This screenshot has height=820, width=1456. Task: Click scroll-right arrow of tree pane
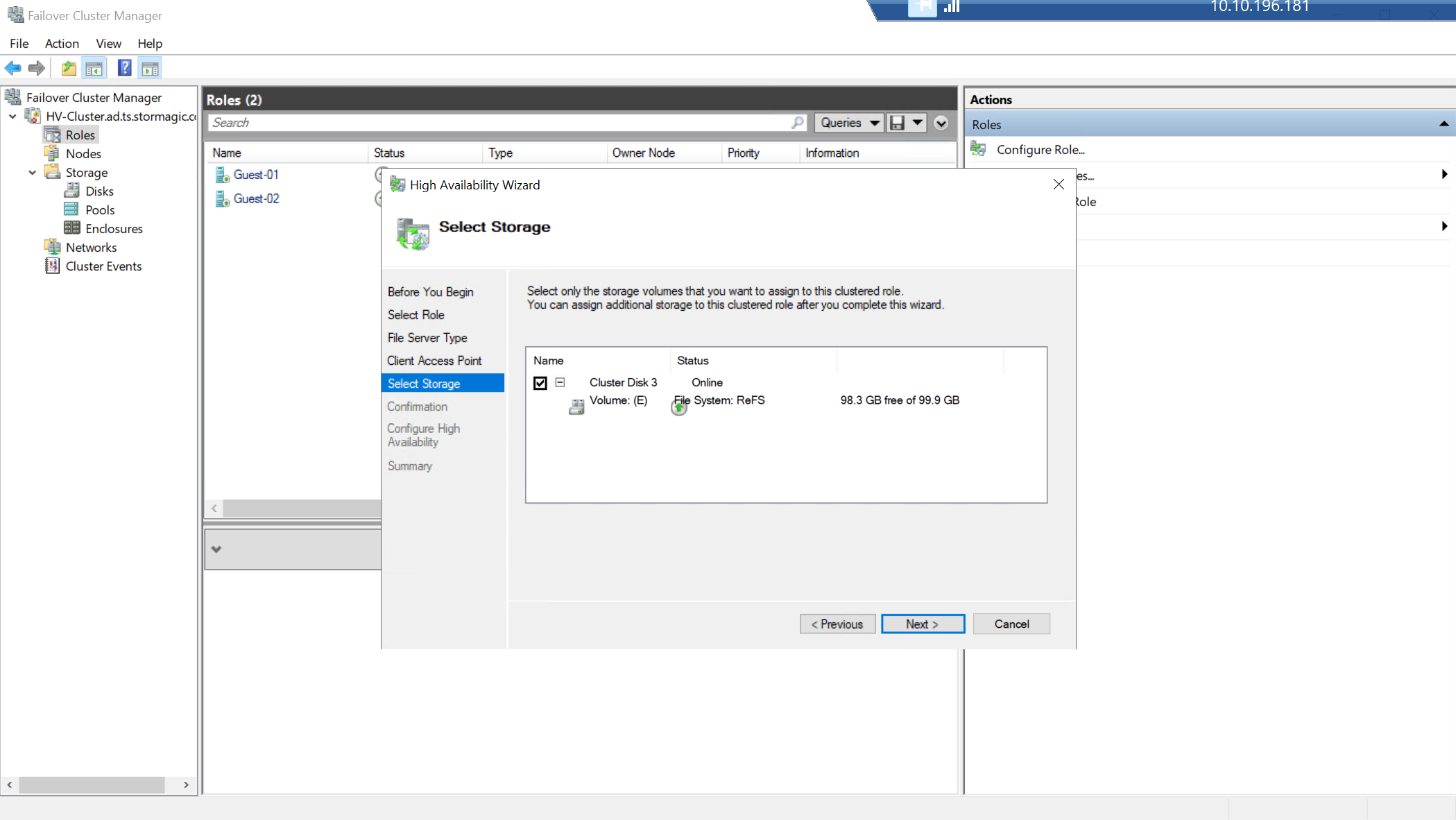click(186, 785)
